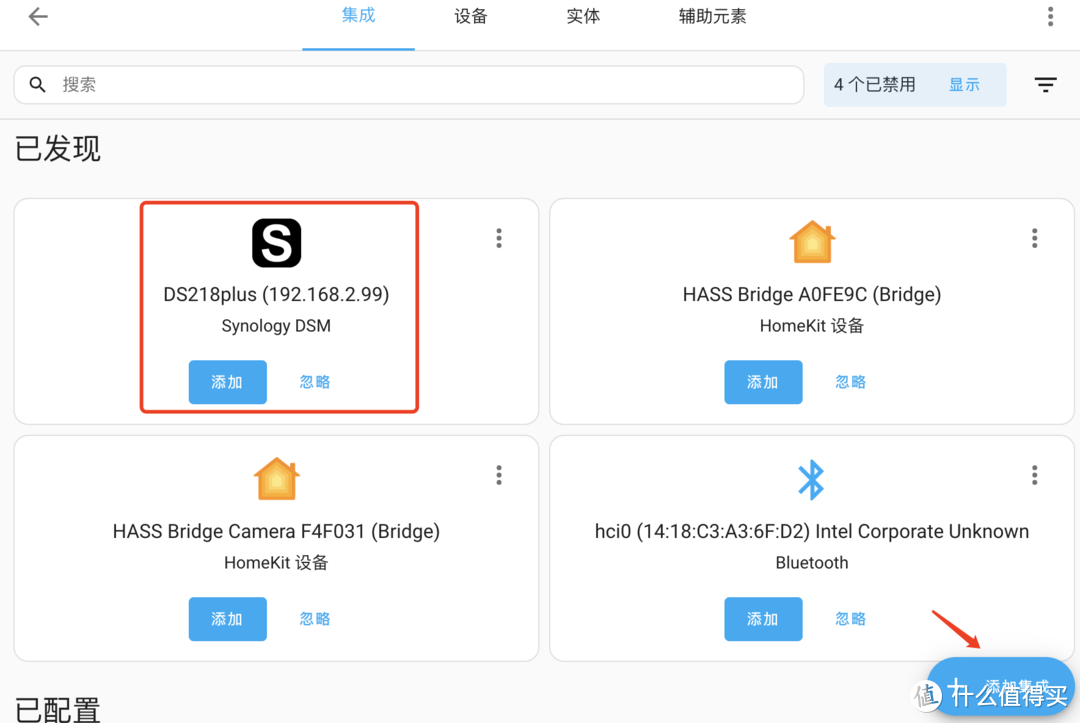The image size is (1080, 723).
Task: Open options menu on HASS Bridge A0FE9C card
Action: [1034, 238]
